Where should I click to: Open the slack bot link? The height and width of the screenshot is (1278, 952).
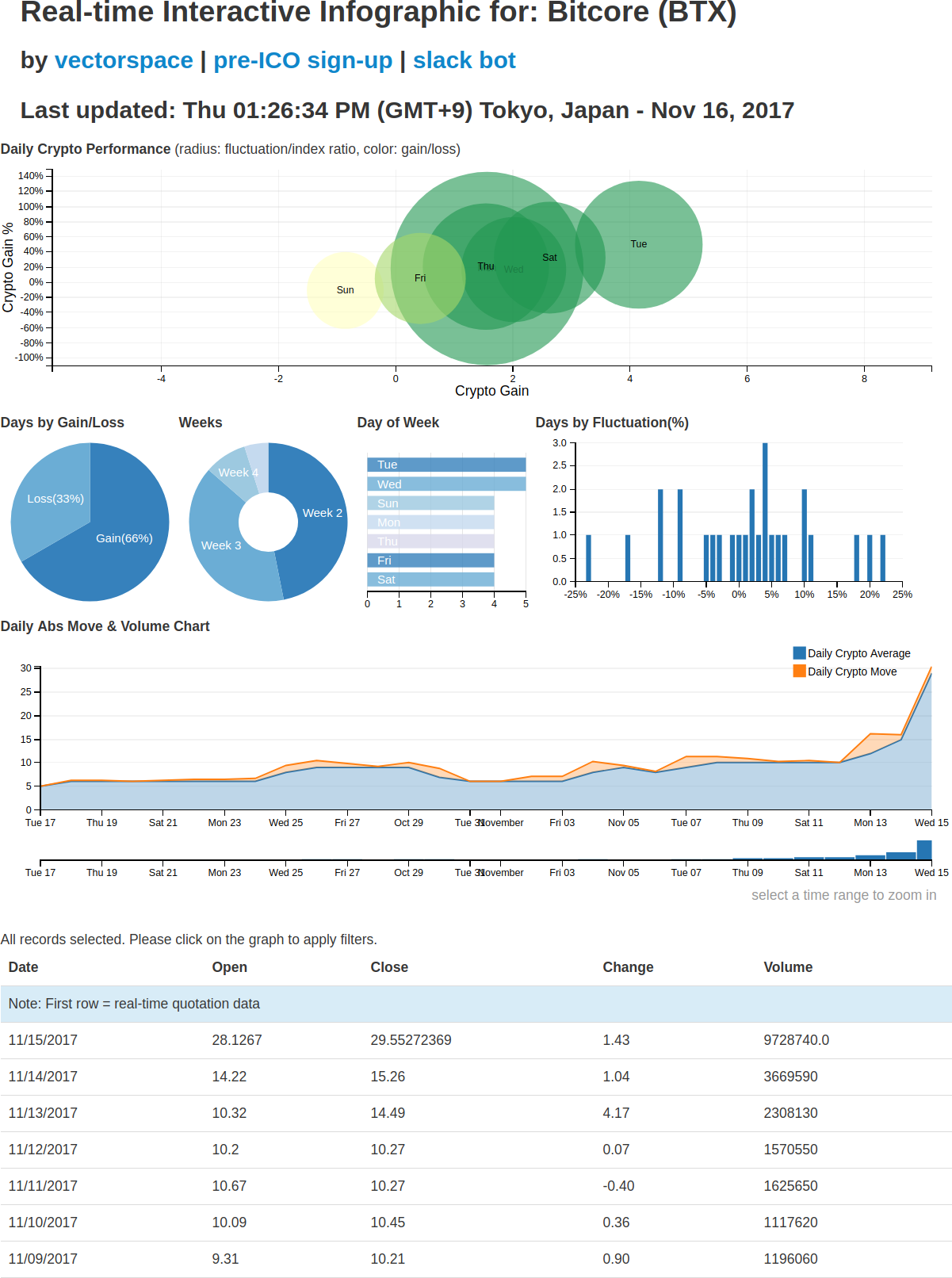tap(464, 60)
